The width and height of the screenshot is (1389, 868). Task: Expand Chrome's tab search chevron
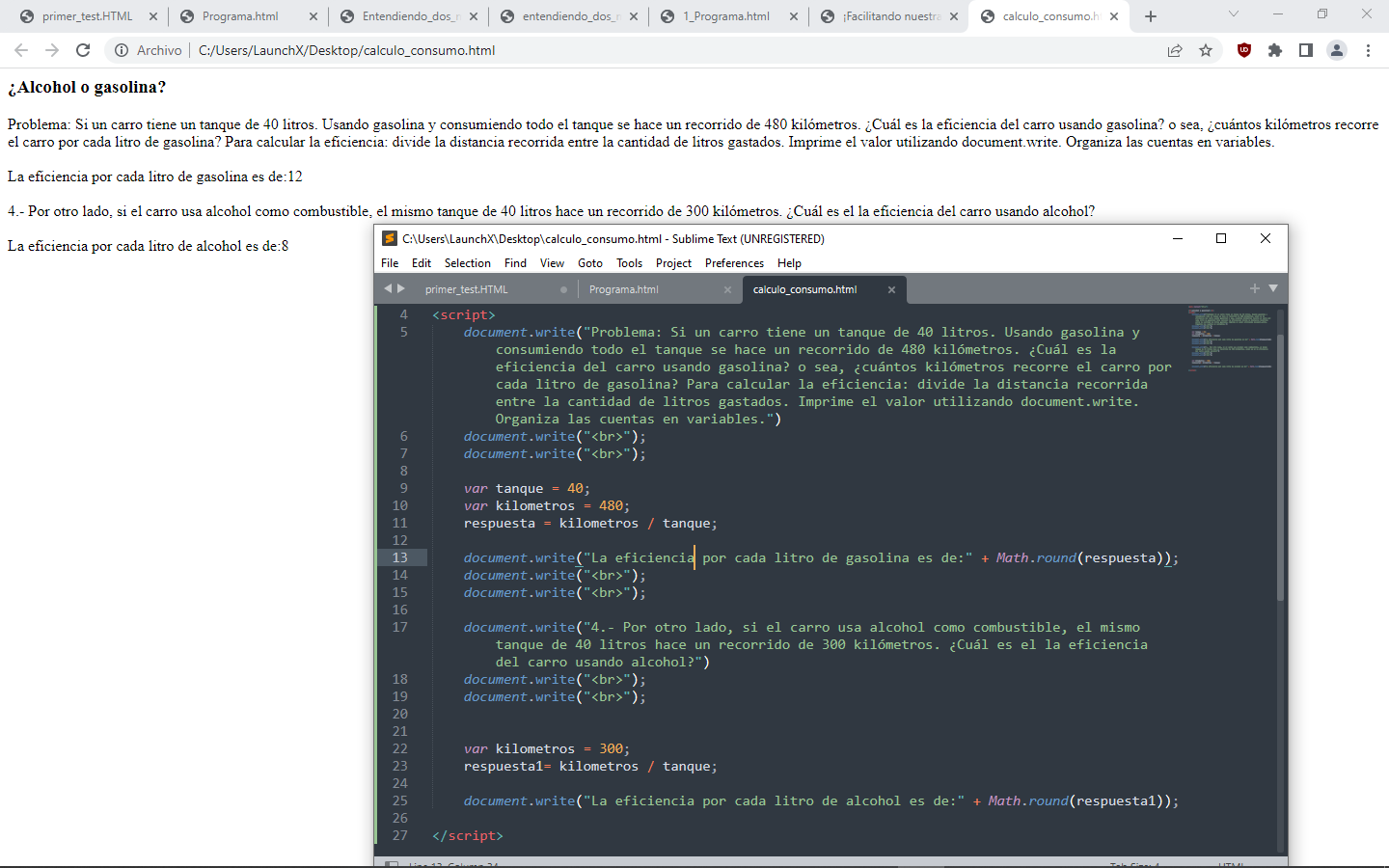pyautogui.click(x=1233, y=14)
